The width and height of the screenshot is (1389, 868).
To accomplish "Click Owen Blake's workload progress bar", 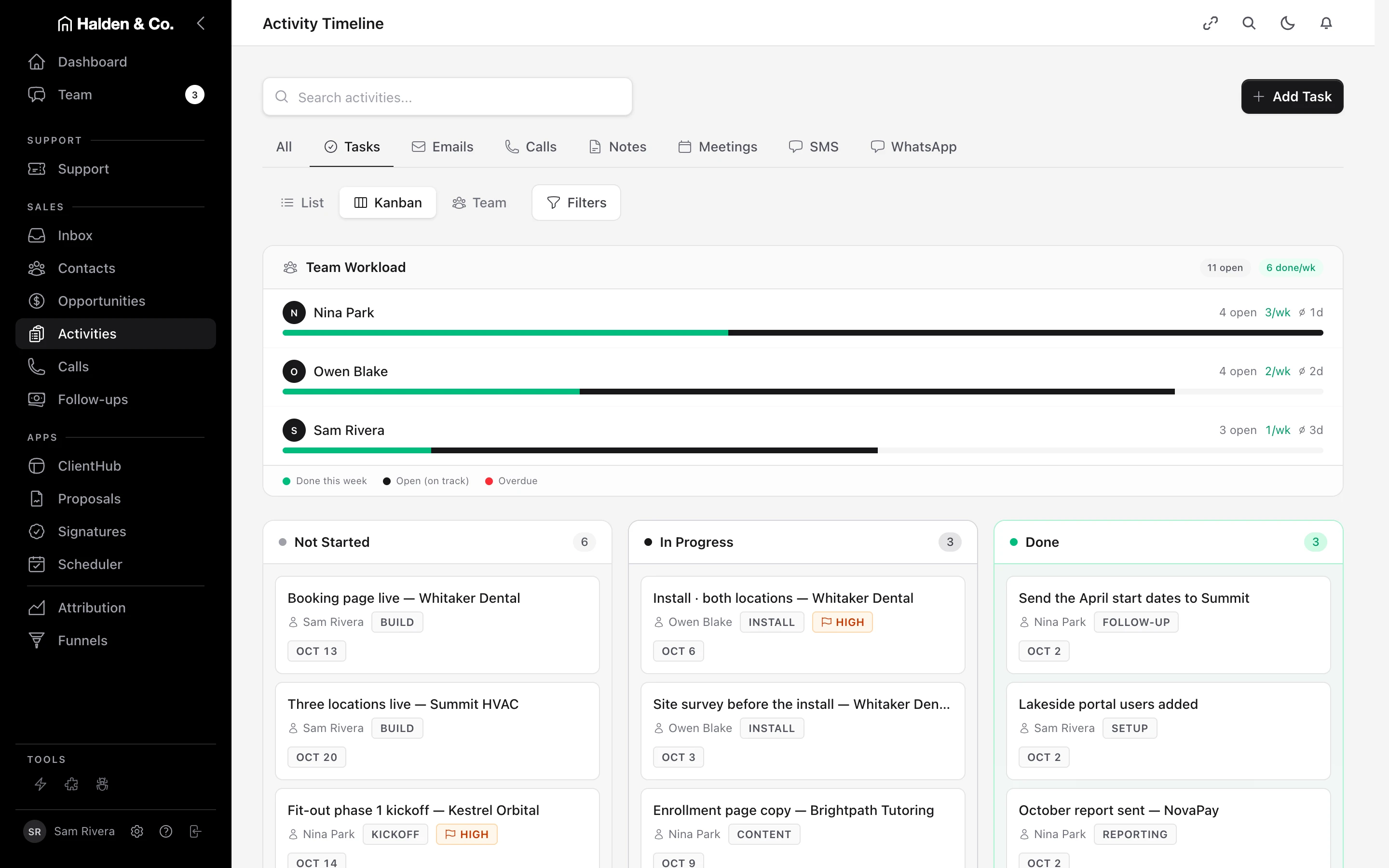I will tap(803, 392).
